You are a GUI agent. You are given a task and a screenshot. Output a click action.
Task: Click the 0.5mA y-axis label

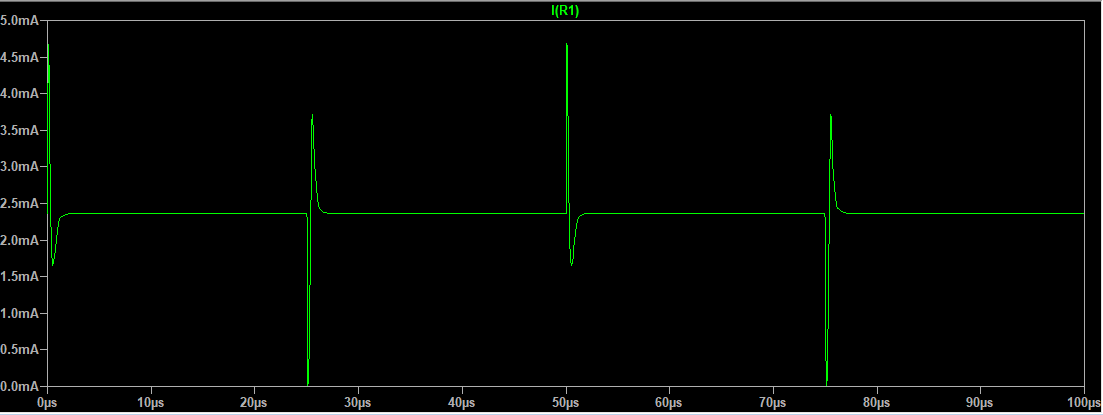[19, 350]
